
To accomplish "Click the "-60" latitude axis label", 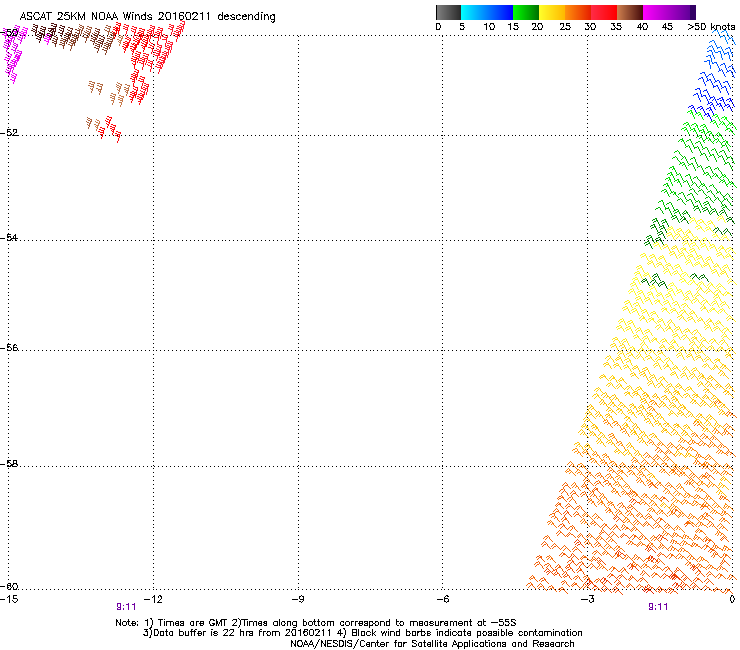I will pos(9,586).
